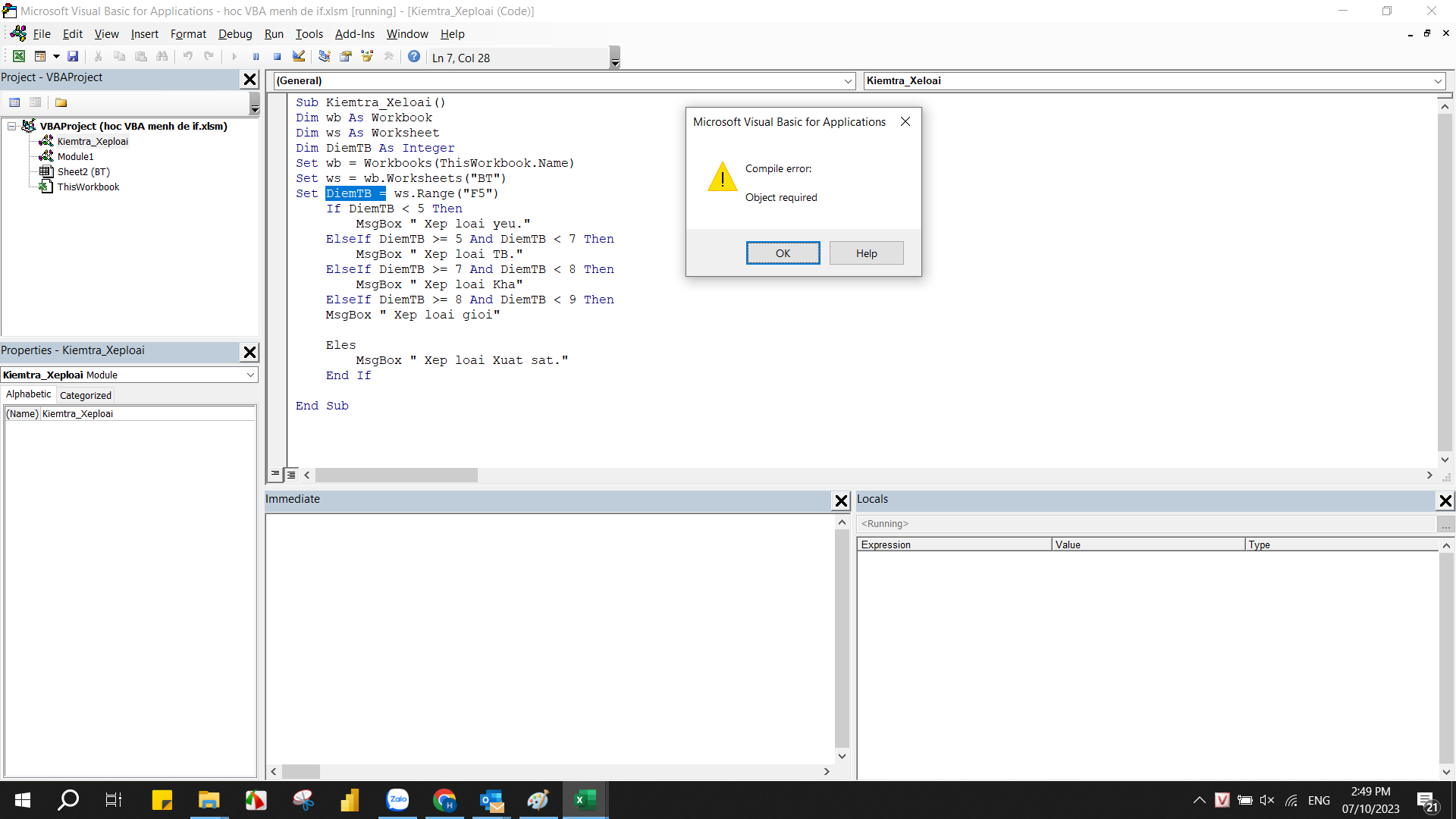Open the Properties Window toolbar icon
1456x819 pixels.
[x=346, y=57]
